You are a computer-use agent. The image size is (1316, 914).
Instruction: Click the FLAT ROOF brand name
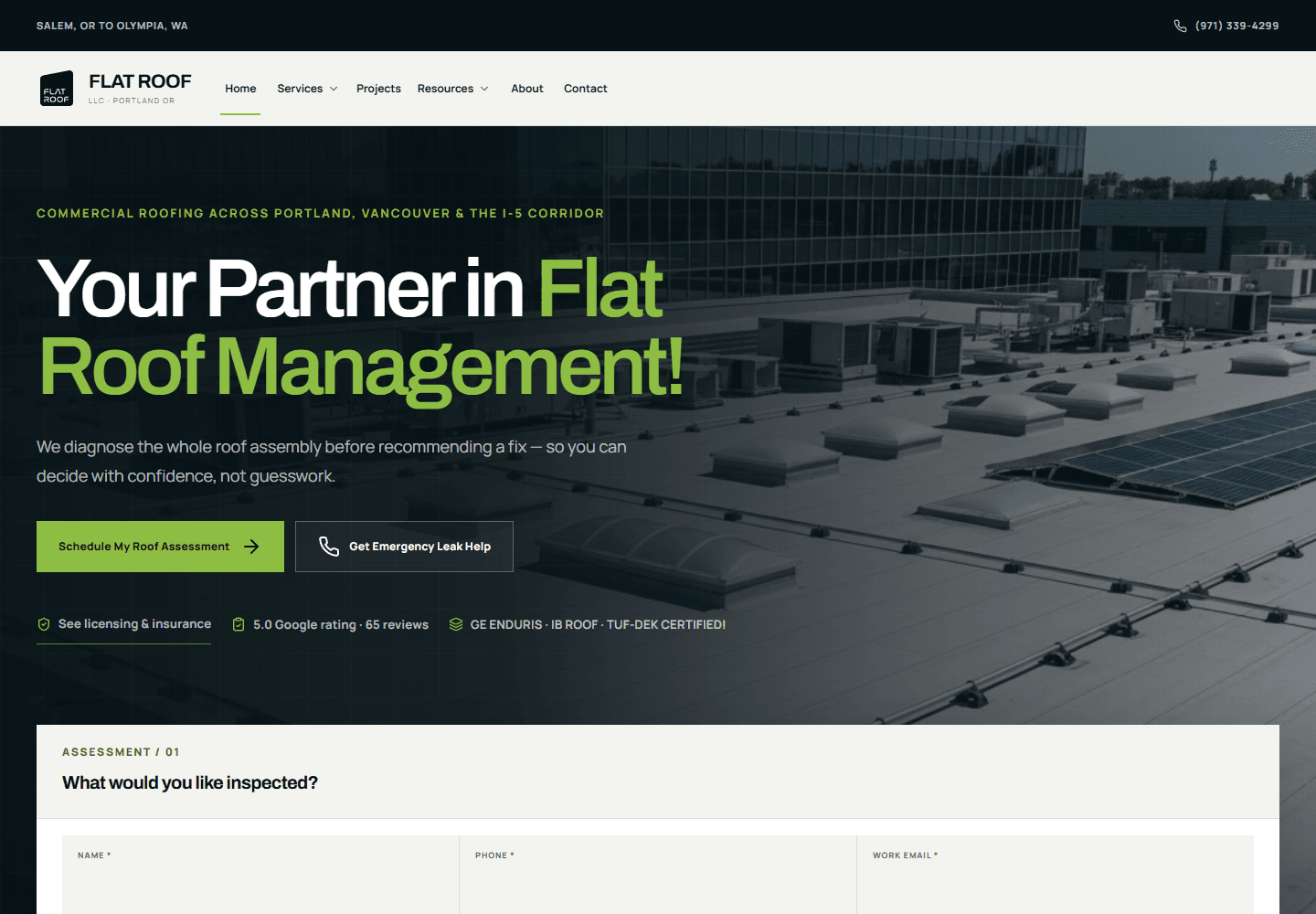pos(140,81)
